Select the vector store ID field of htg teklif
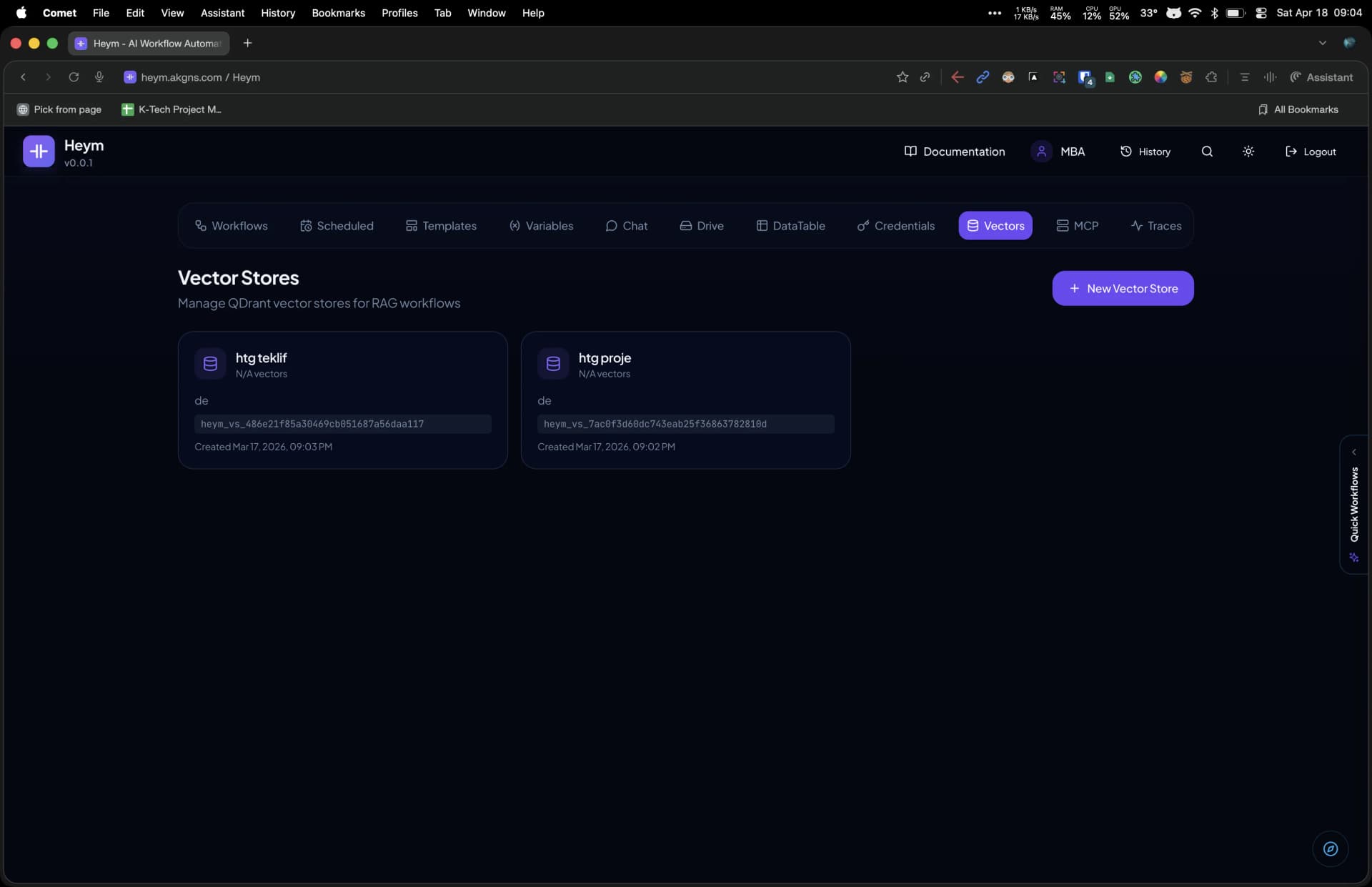 click(343, 424)
